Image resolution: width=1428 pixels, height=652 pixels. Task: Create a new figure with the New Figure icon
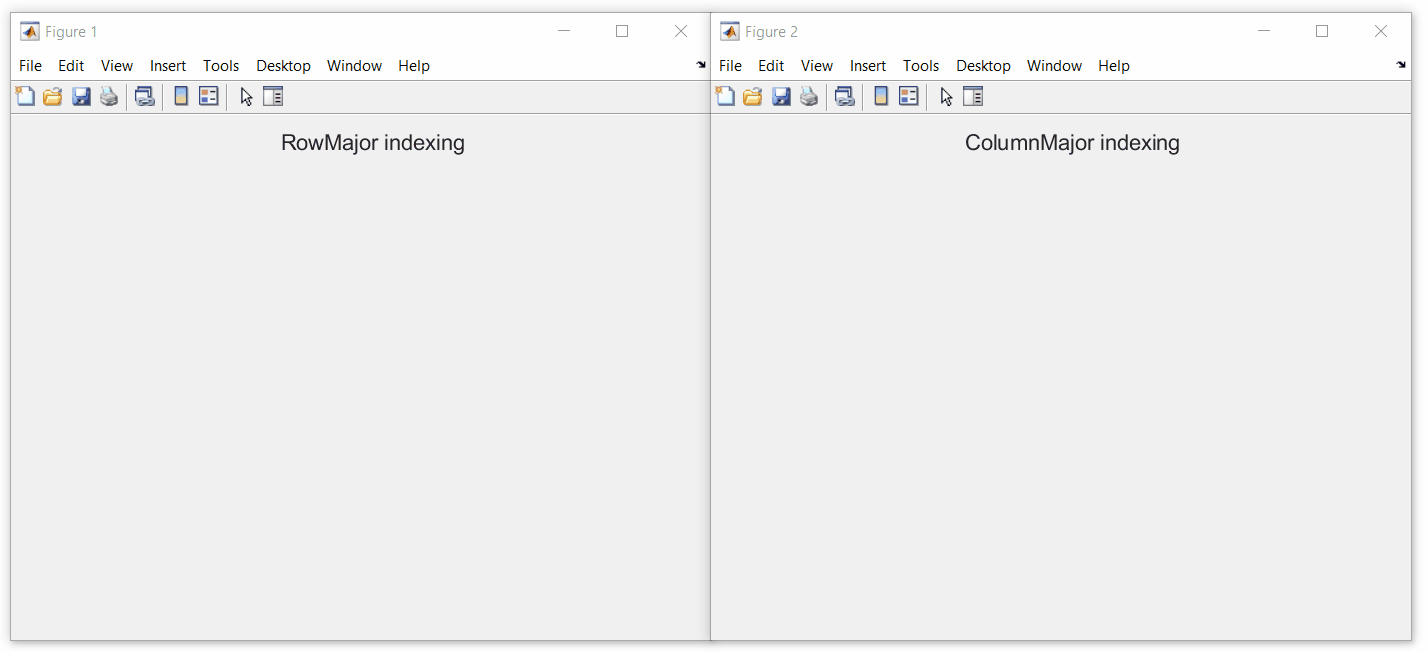[x=25, y=95]
